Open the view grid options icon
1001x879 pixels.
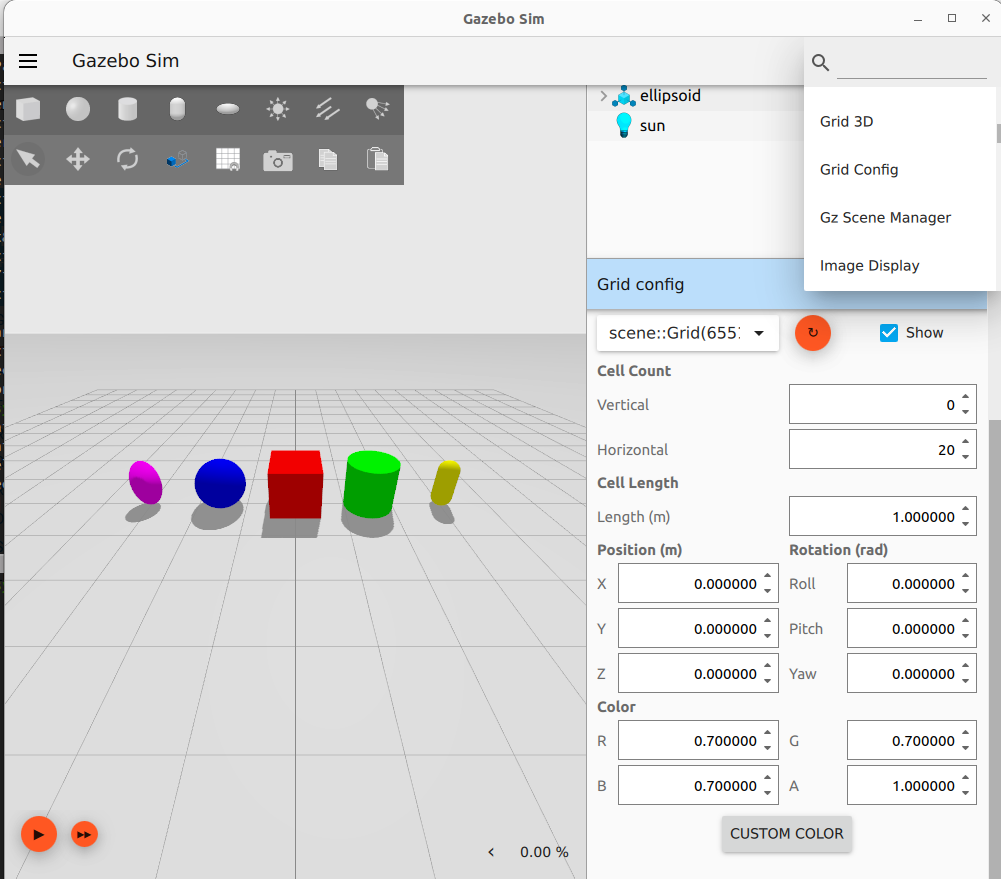point(228,159)
